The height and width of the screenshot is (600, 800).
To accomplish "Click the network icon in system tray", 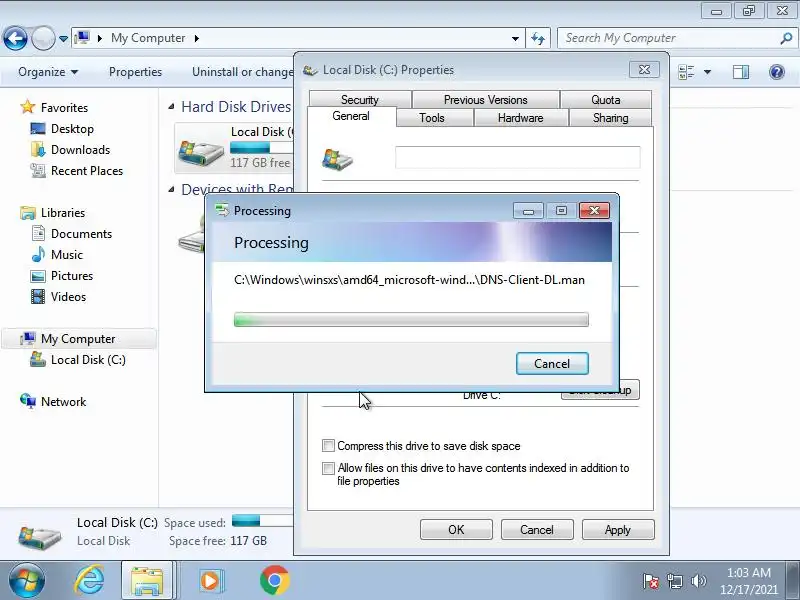I will tap(675, 581).
